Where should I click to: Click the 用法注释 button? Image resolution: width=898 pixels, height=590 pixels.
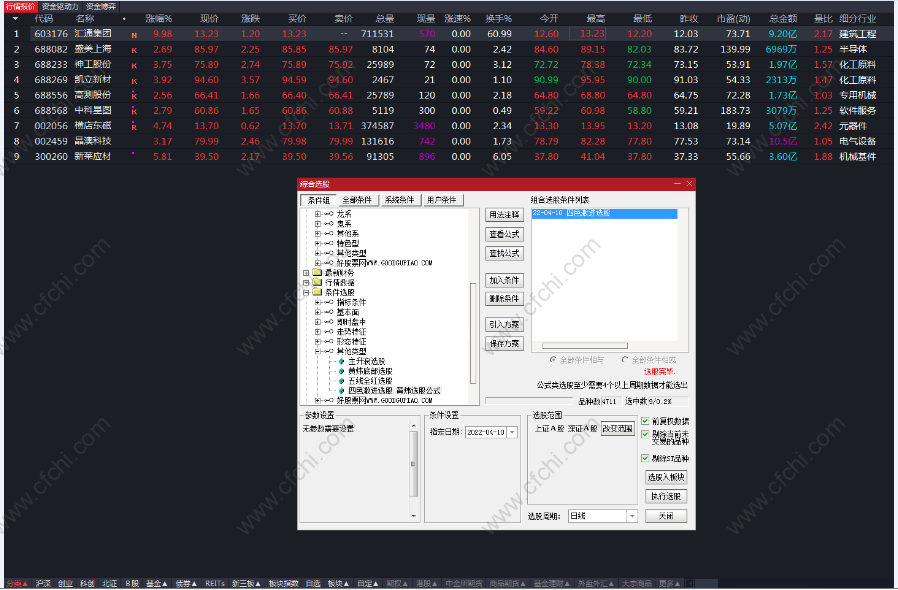(504, 215)
